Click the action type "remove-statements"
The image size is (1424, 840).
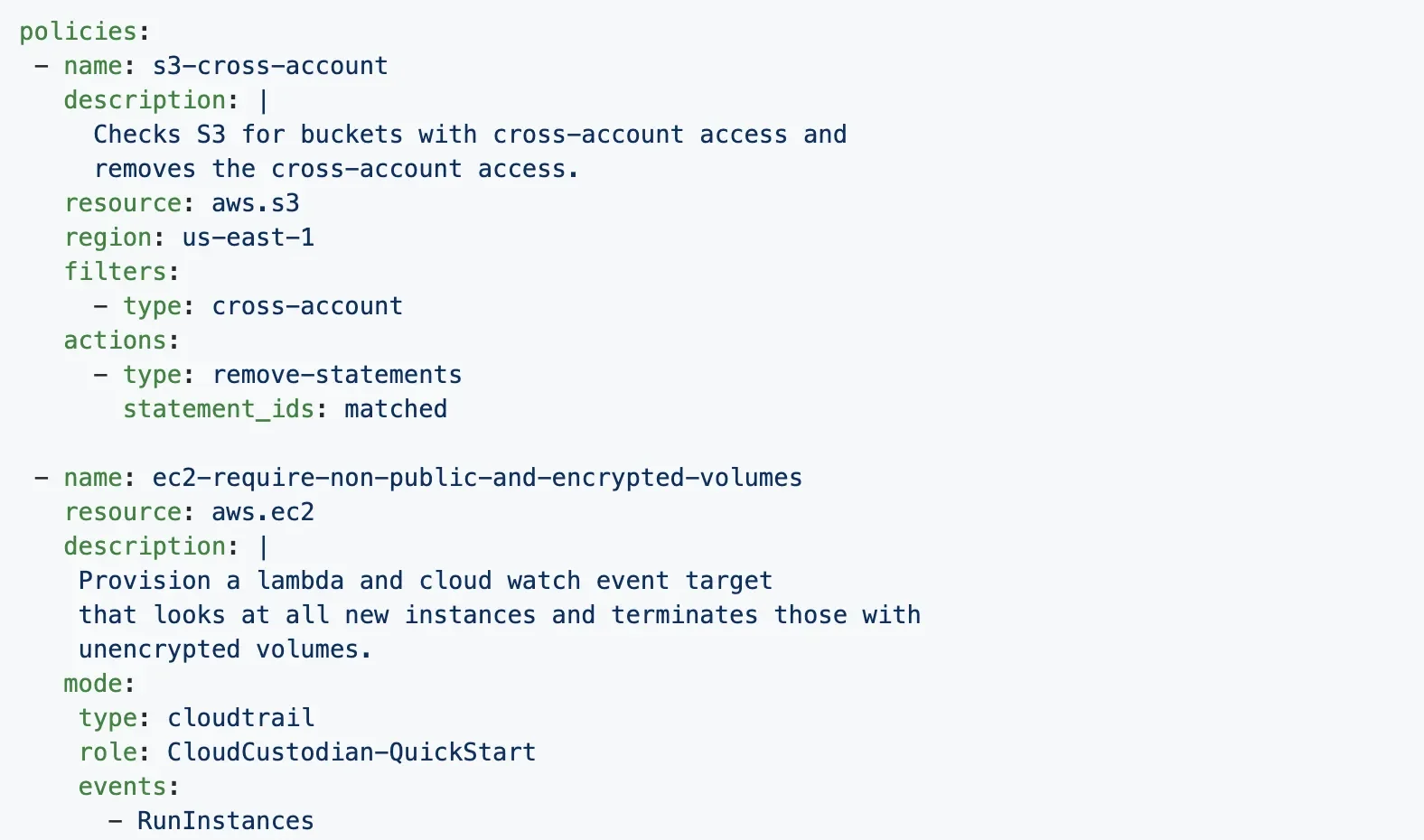pos(336,375)
